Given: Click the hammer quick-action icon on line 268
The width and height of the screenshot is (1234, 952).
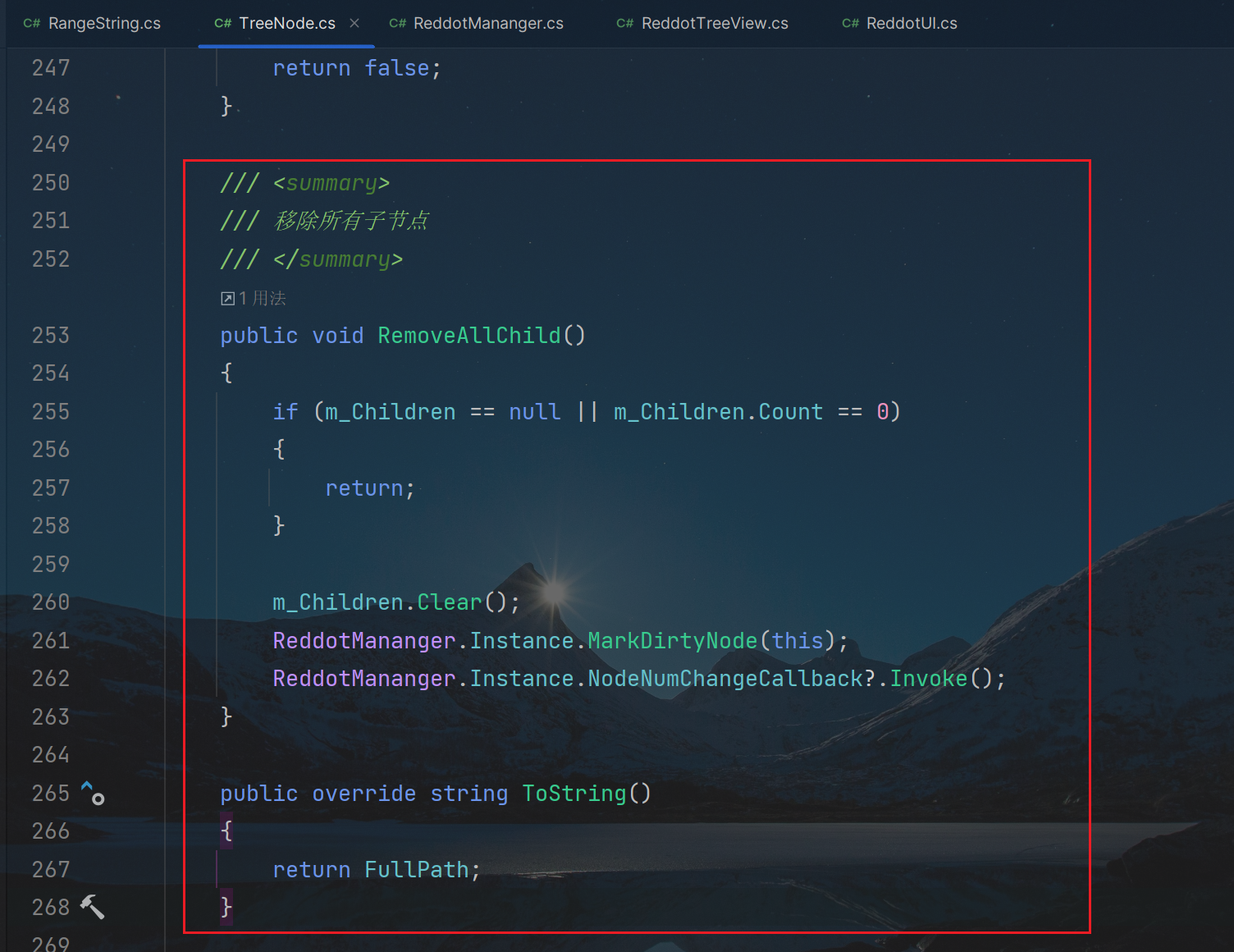Looking at the screenshot, I should pyautogui.click(x=92, y=907).
